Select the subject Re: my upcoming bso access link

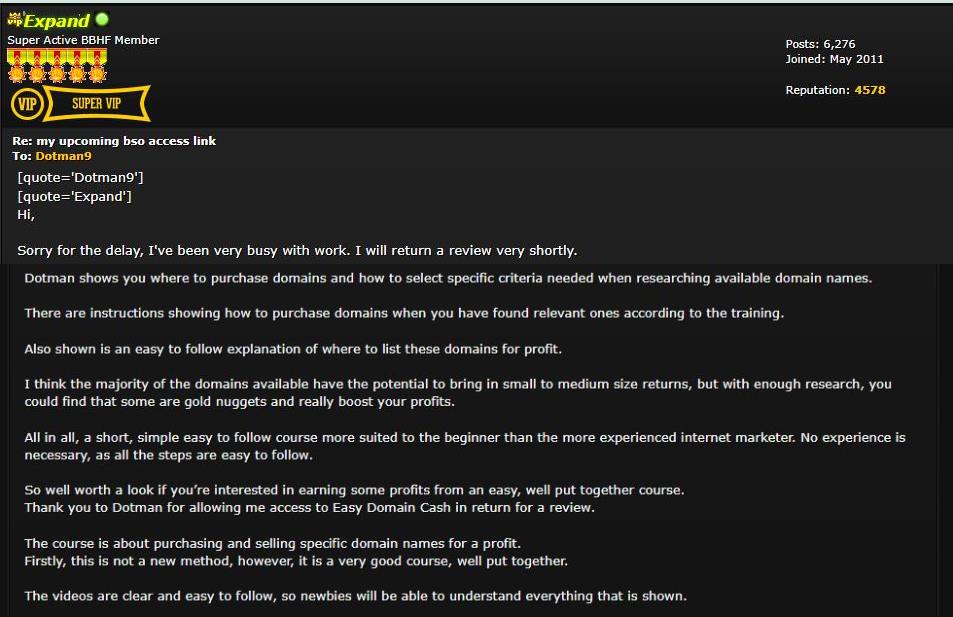point(114,141)
